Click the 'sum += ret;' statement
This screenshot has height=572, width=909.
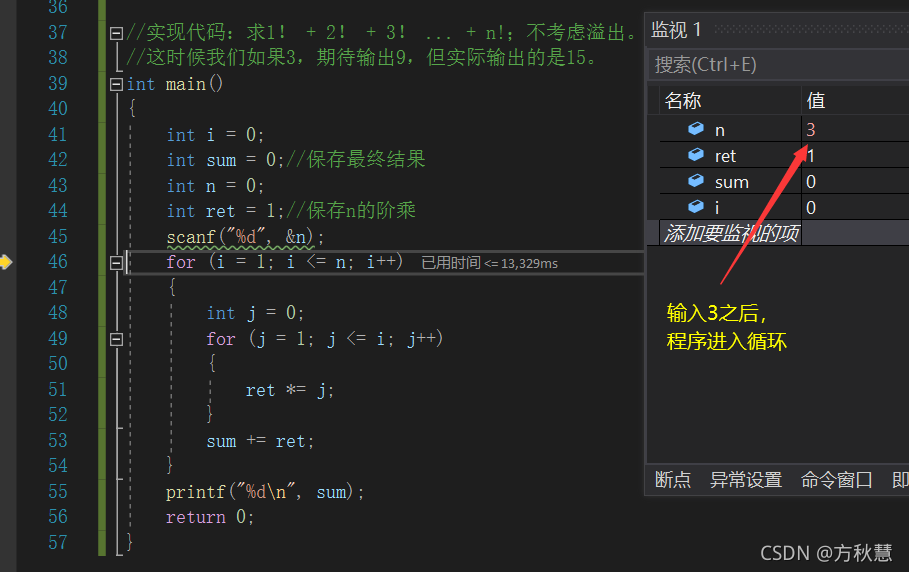tap(260, 442)
